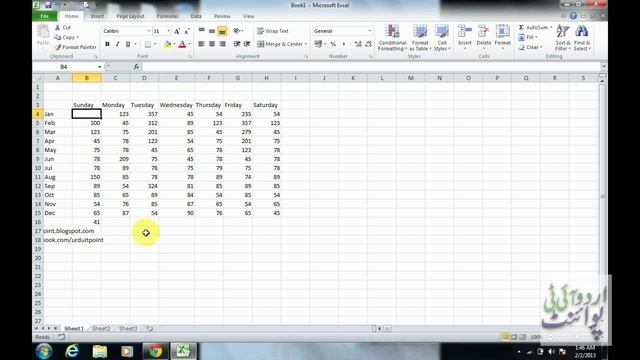Open Google Chrome from the taskbar
This screenshot has width=640, height=360.
coord(155,351)
